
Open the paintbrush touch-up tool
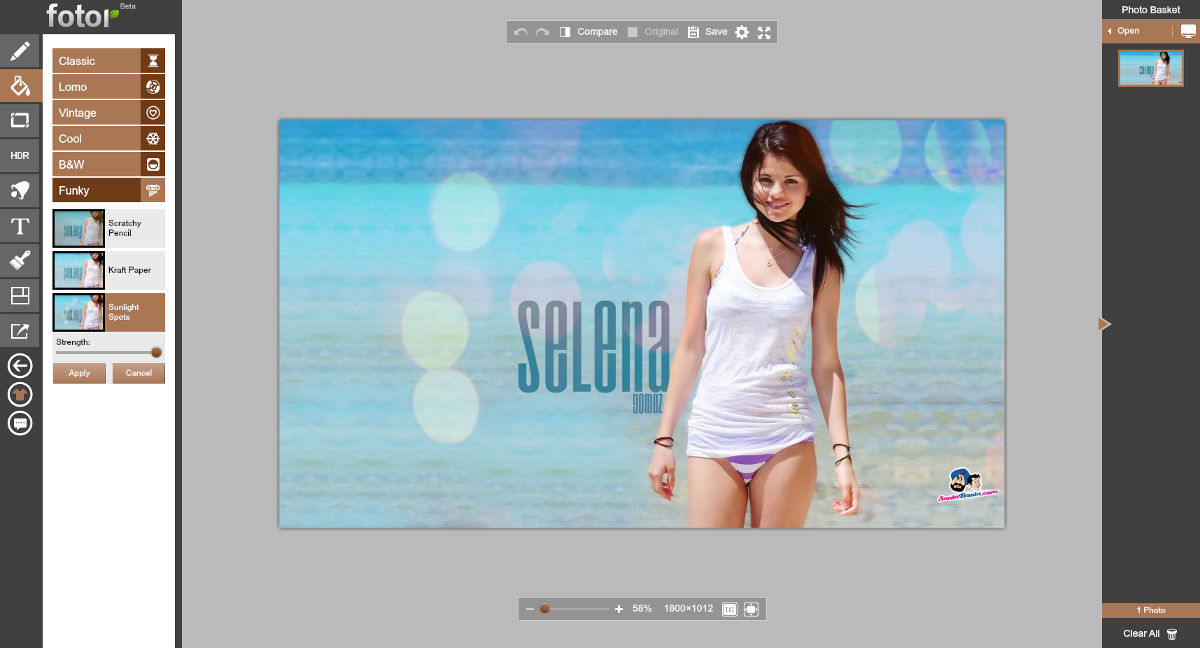[x=20, y=261]
